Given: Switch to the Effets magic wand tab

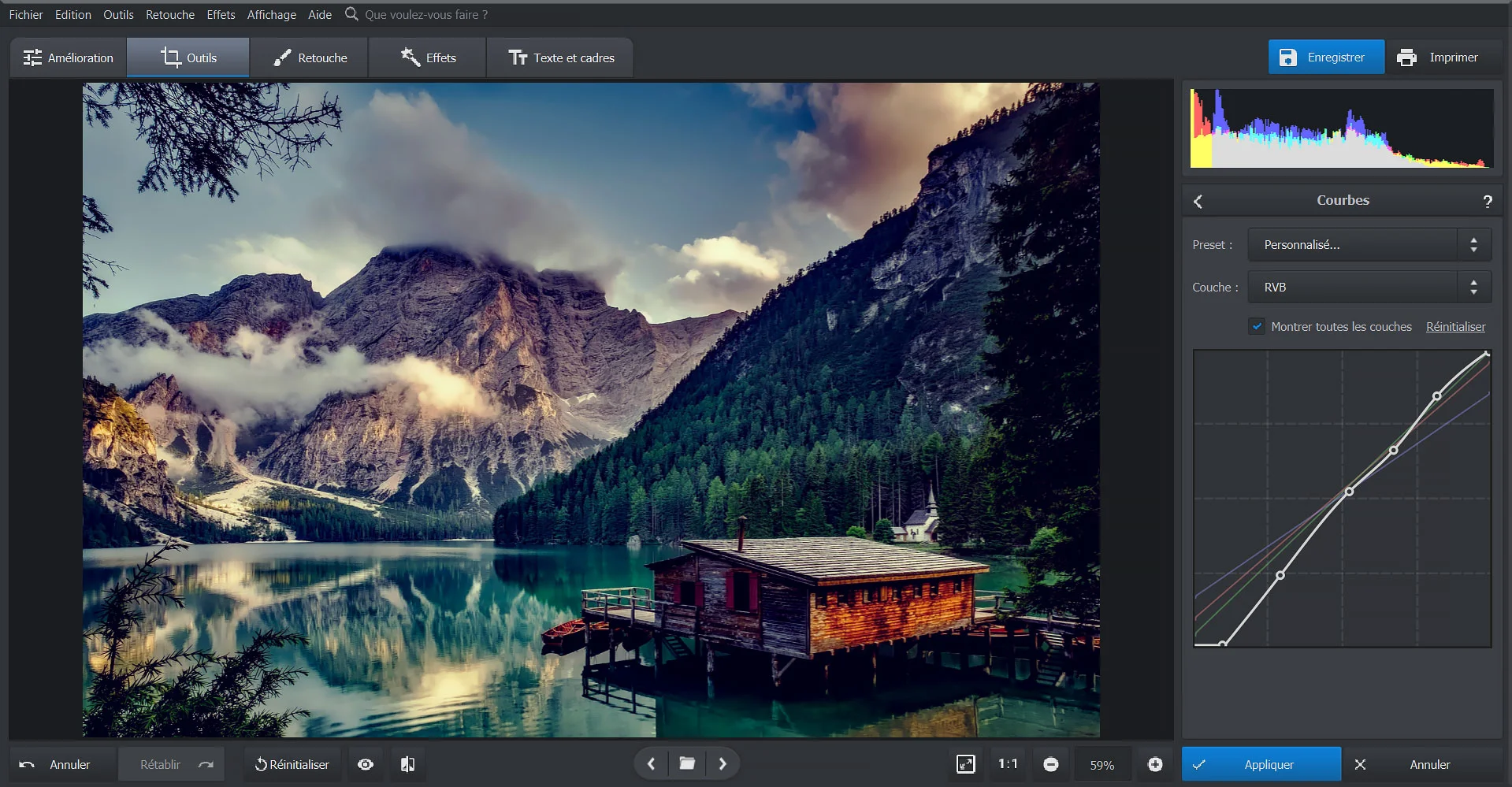Looking at the screenshot, I should pos(428,58).
